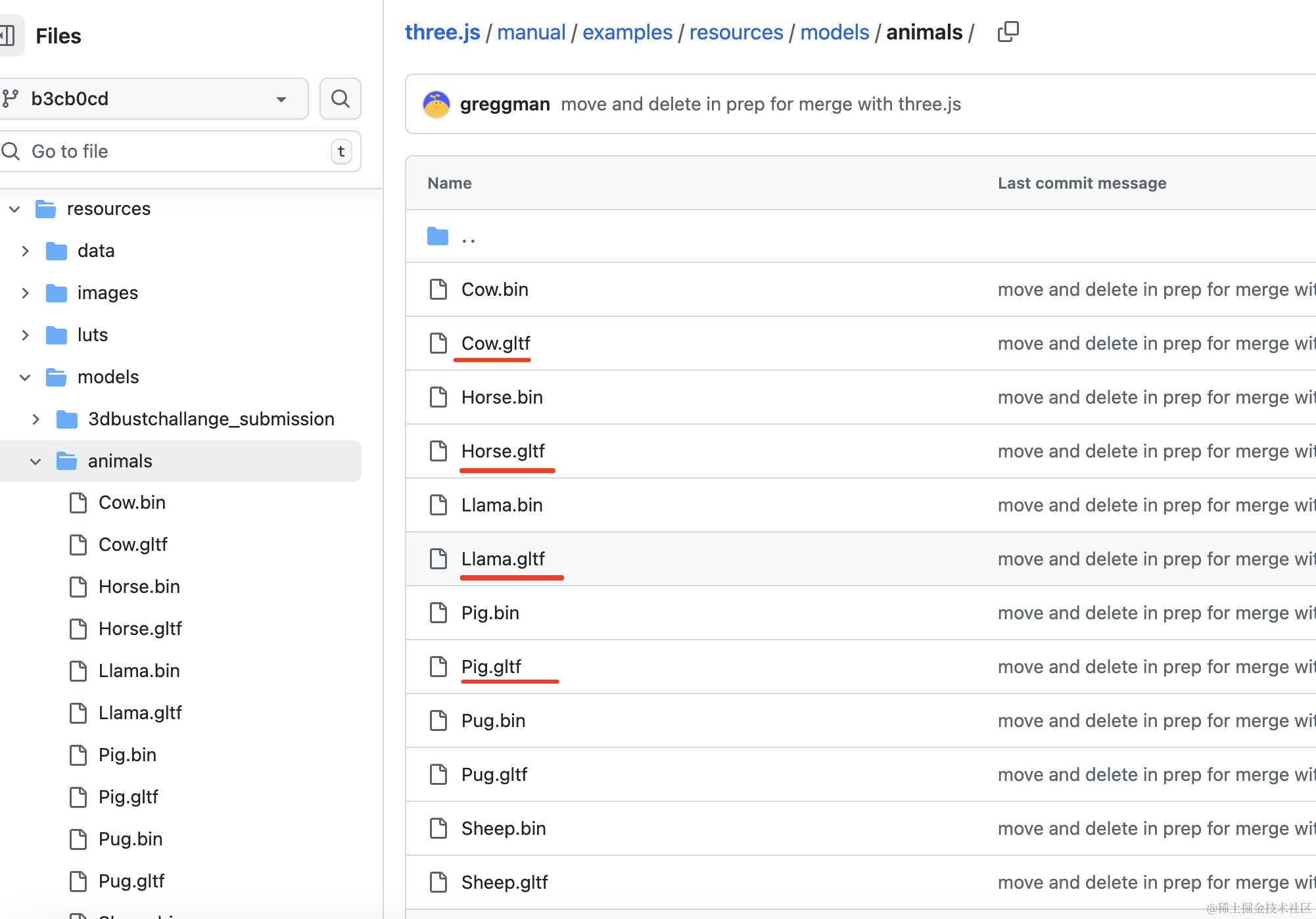Open Llama.bin in the sidebar tree
Screen dimensions: 1316x919
pyautogui.click(x=139, y=671)
